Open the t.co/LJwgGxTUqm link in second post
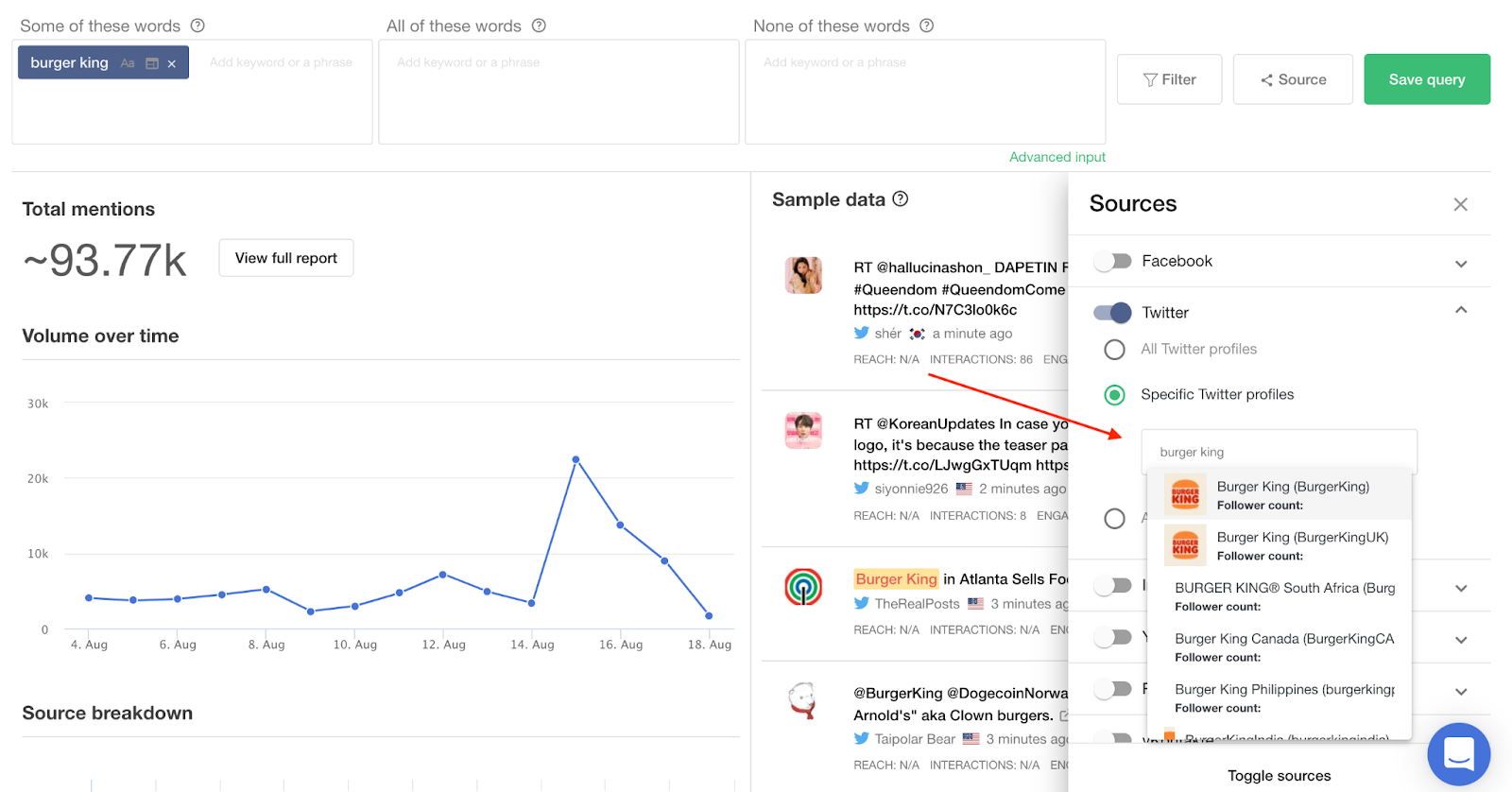The height and width of the screenshot is (792, 1512). [x=942, y=465]
